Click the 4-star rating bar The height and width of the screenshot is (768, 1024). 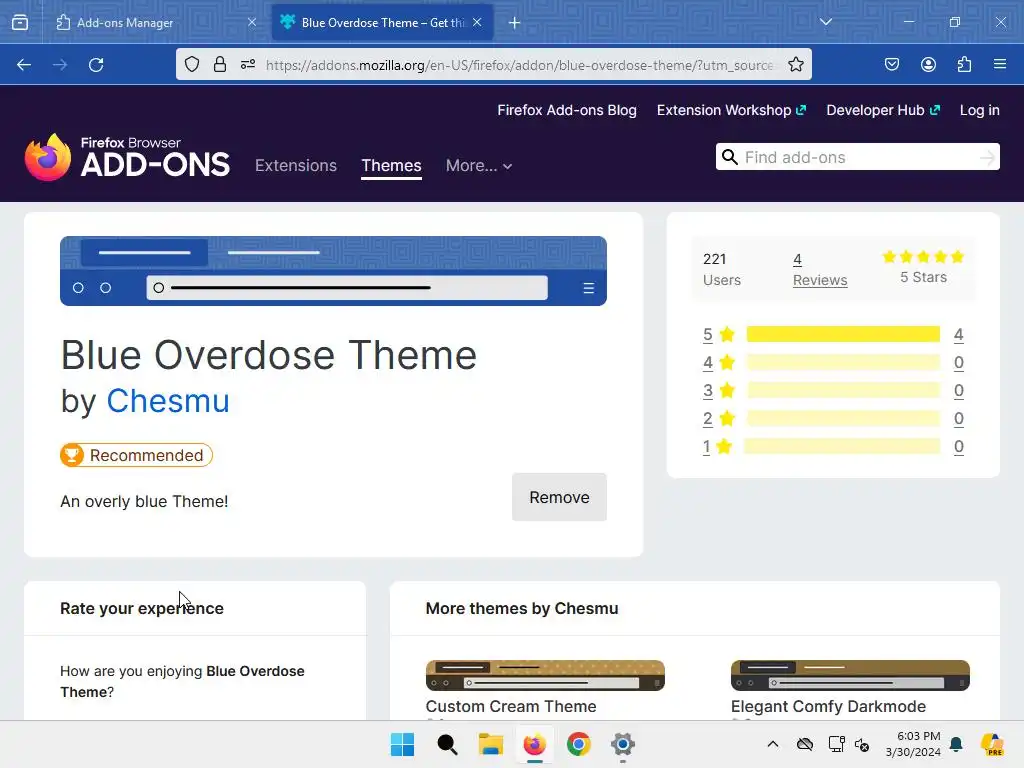click(843, 362)
